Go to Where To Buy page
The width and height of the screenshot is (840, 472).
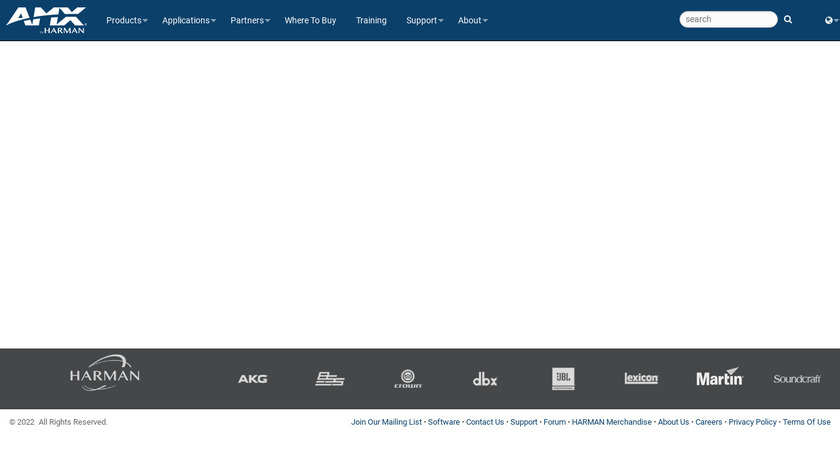tap(310, 20)
